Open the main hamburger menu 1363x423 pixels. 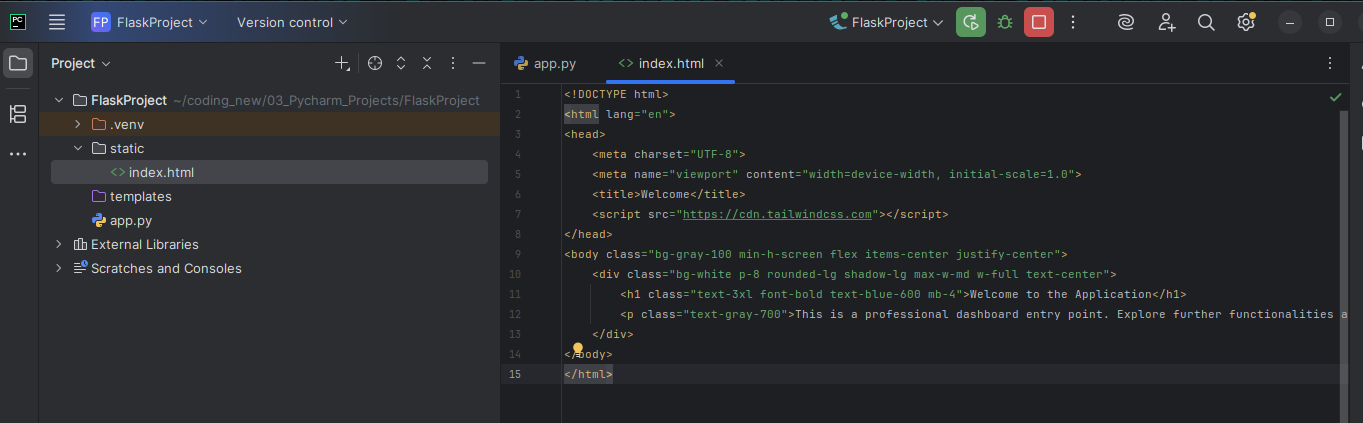point(57,22)
